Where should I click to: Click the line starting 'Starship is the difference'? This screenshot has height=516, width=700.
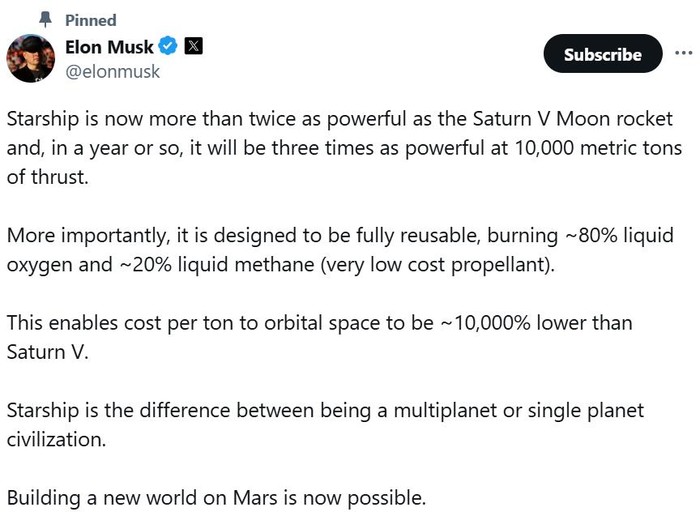pyautogui.click(x=325, y=410)
